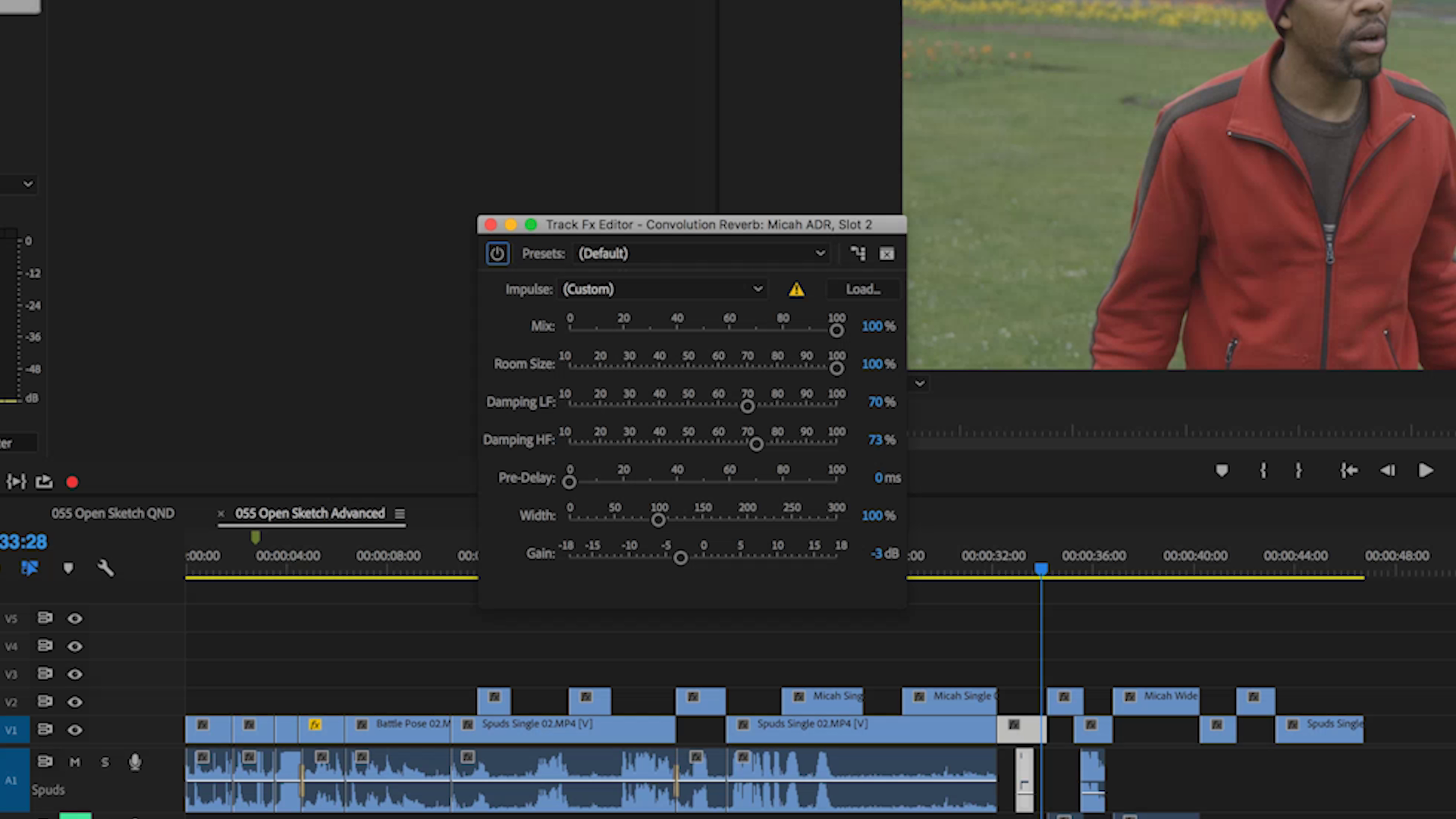Toggle V4 track sync lock
The width and height of the screenshot is (1456, 819).
(45, 646)
